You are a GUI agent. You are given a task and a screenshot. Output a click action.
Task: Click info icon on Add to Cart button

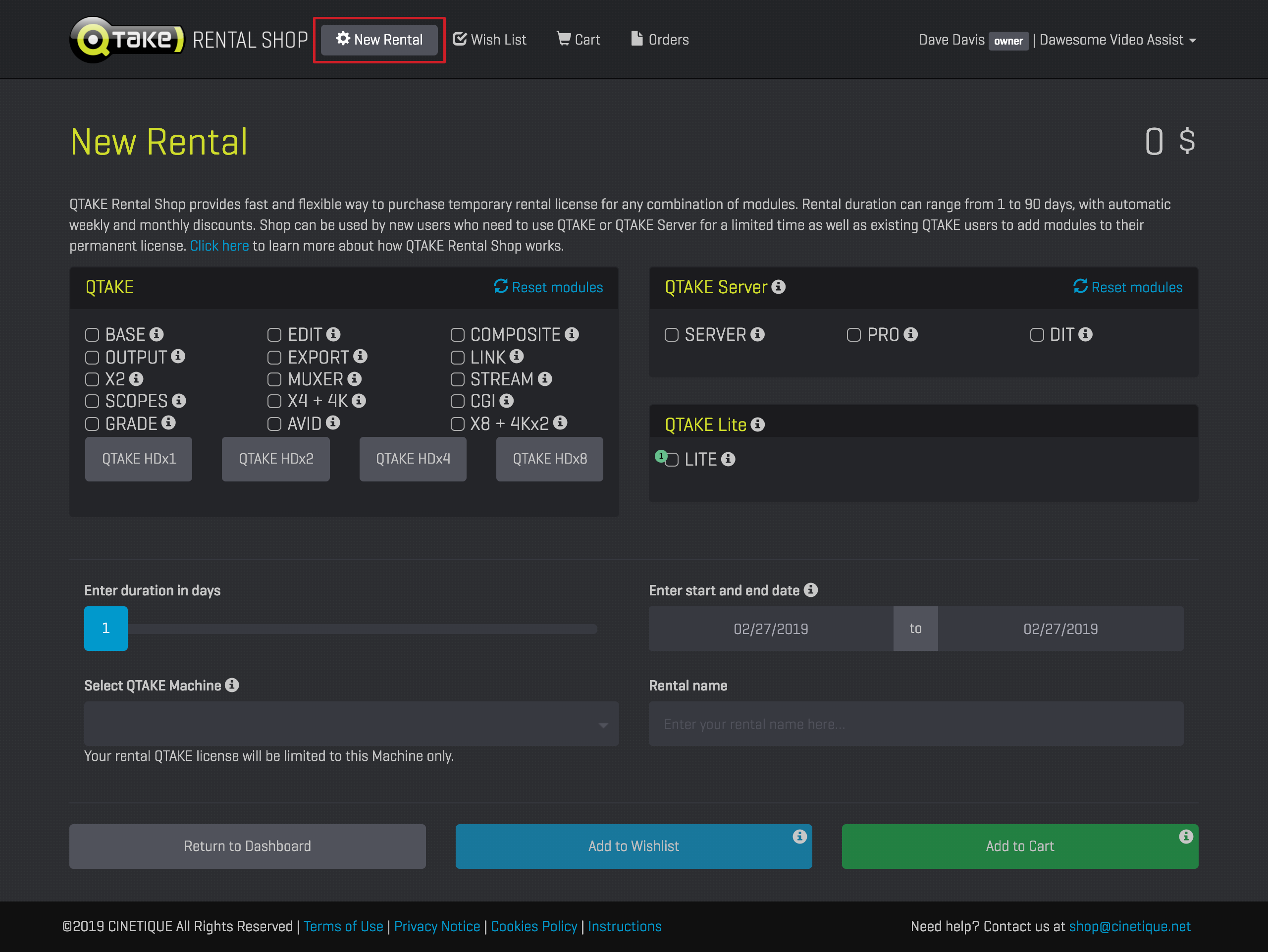[1185, 836]
